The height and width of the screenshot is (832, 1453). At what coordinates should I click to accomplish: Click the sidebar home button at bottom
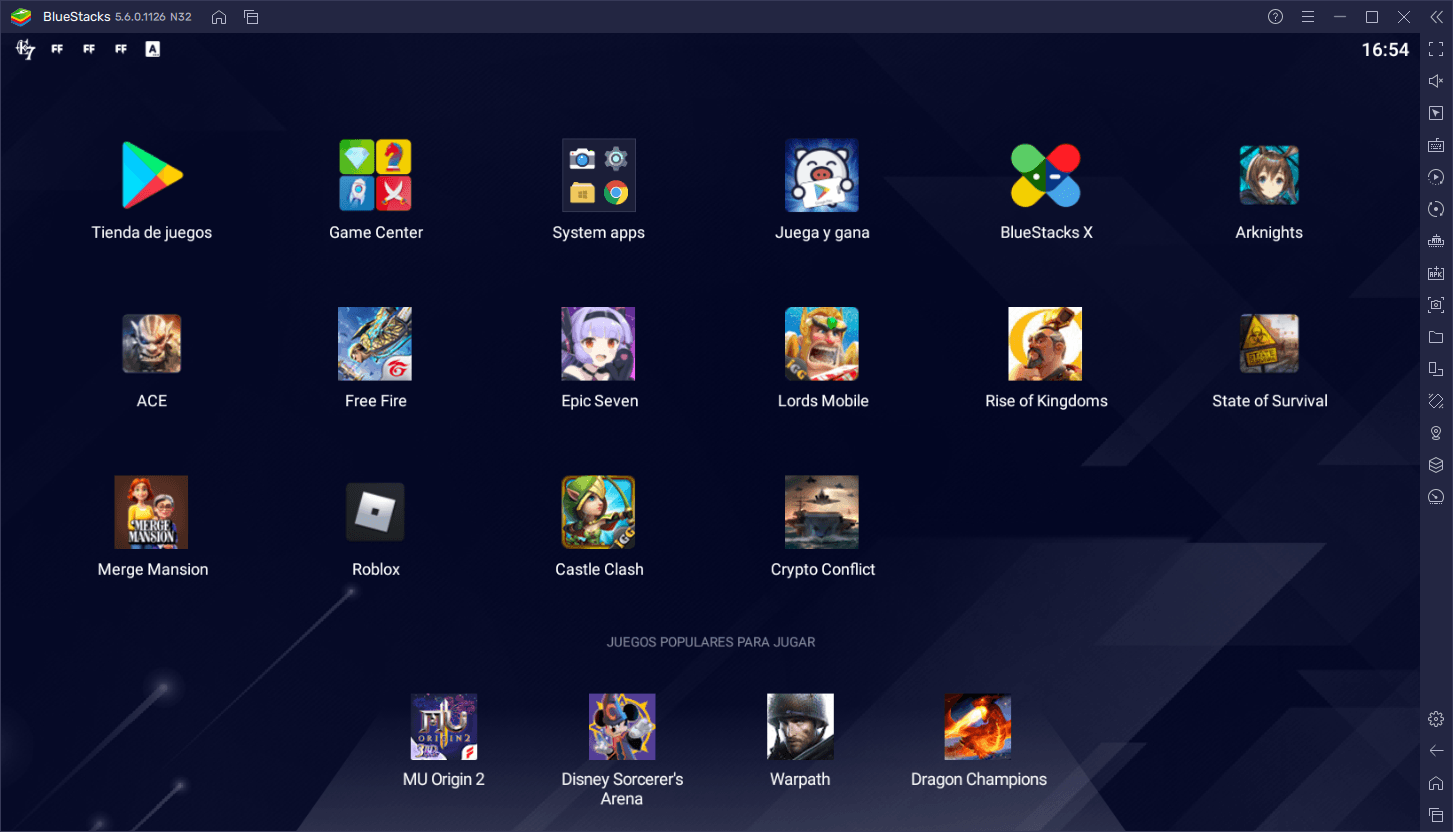click(1436, 783)
